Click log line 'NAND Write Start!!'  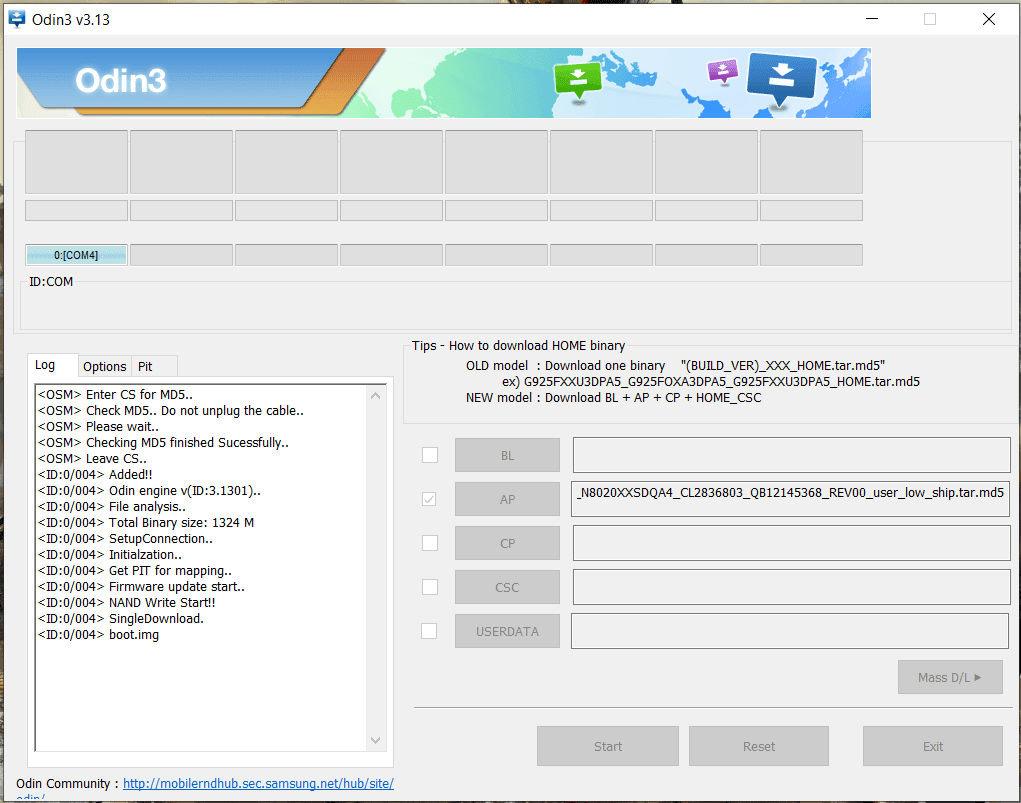[x=126, y=602]
